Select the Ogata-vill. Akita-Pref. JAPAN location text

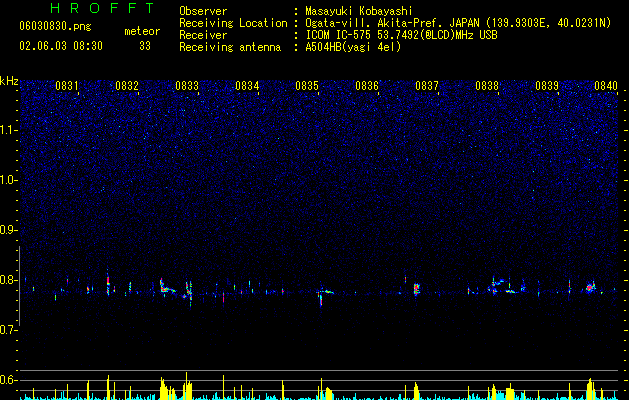(x=458, y=23)
